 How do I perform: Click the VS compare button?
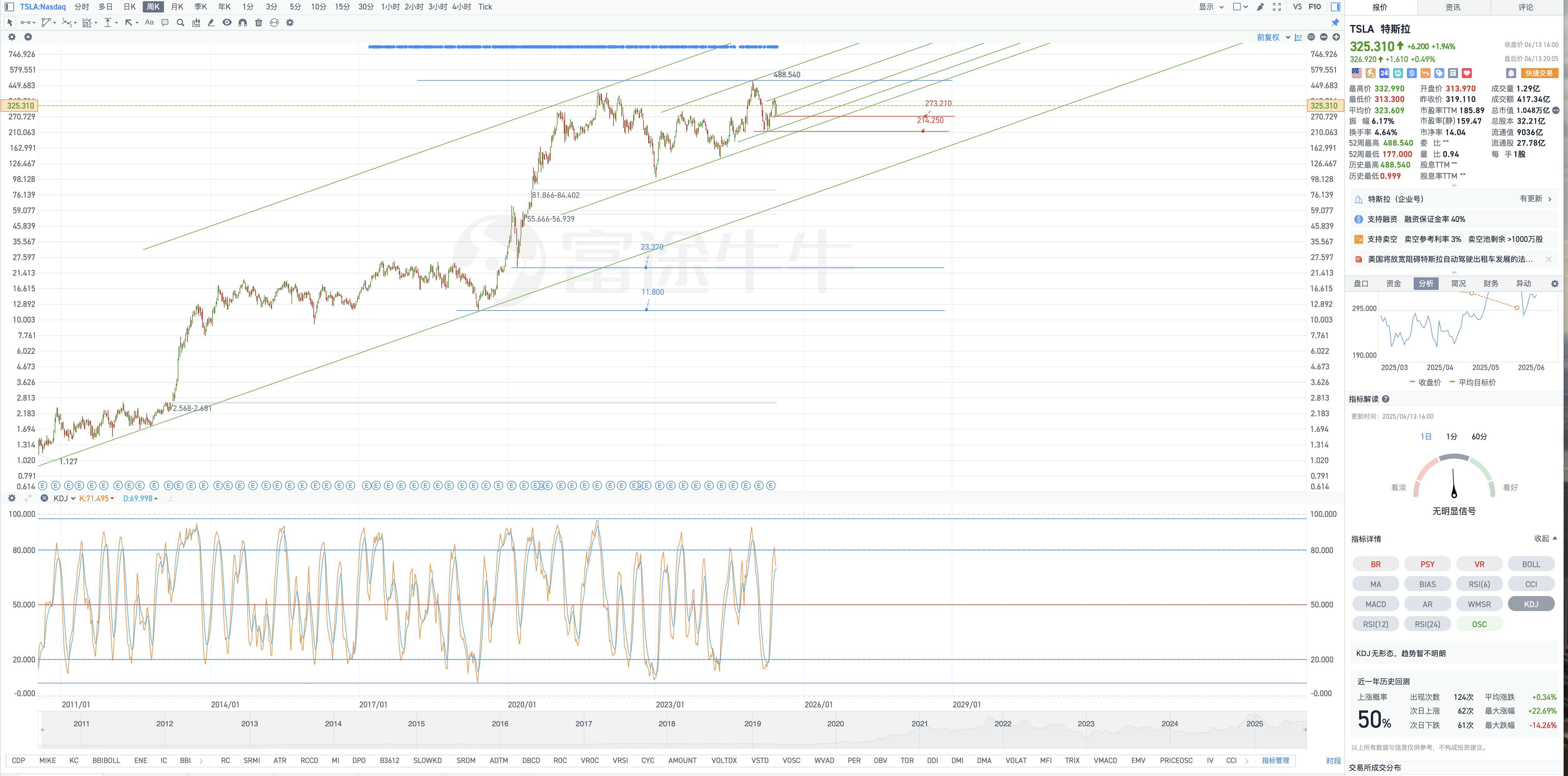(x=1297, y=7)
